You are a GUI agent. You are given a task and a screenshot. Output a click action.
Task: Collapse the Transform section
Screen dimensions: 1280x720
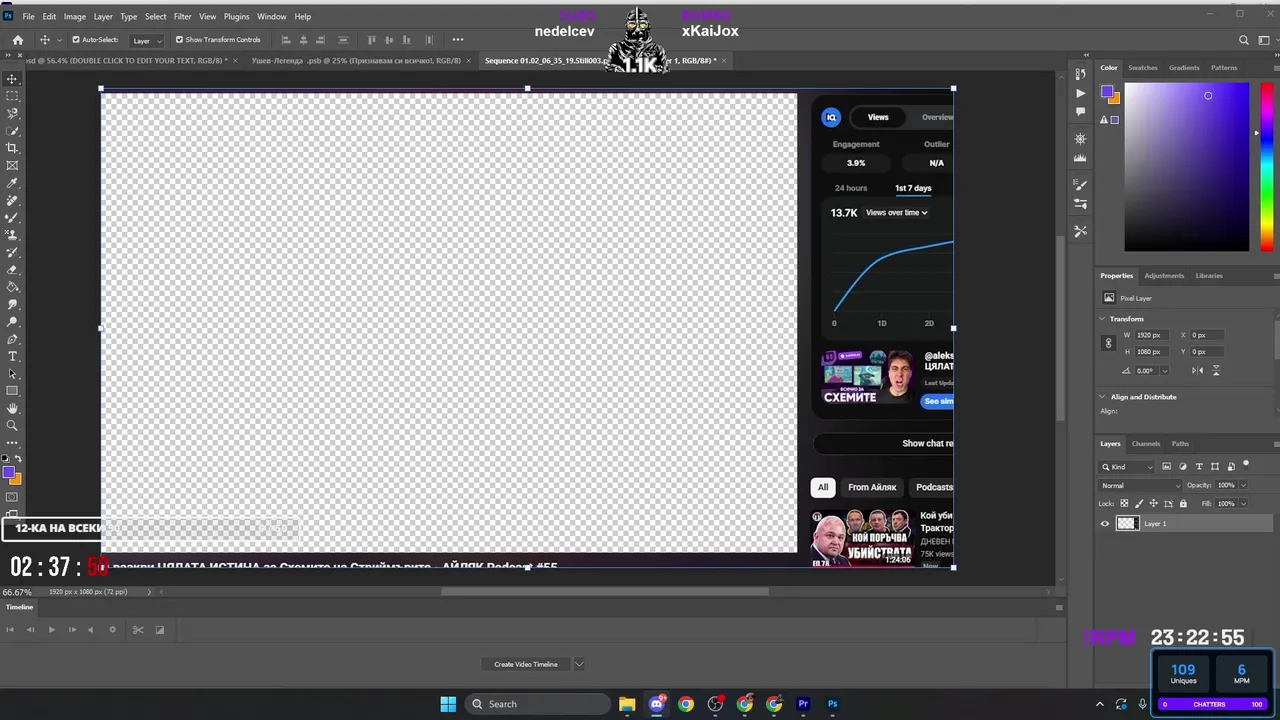1103,319
